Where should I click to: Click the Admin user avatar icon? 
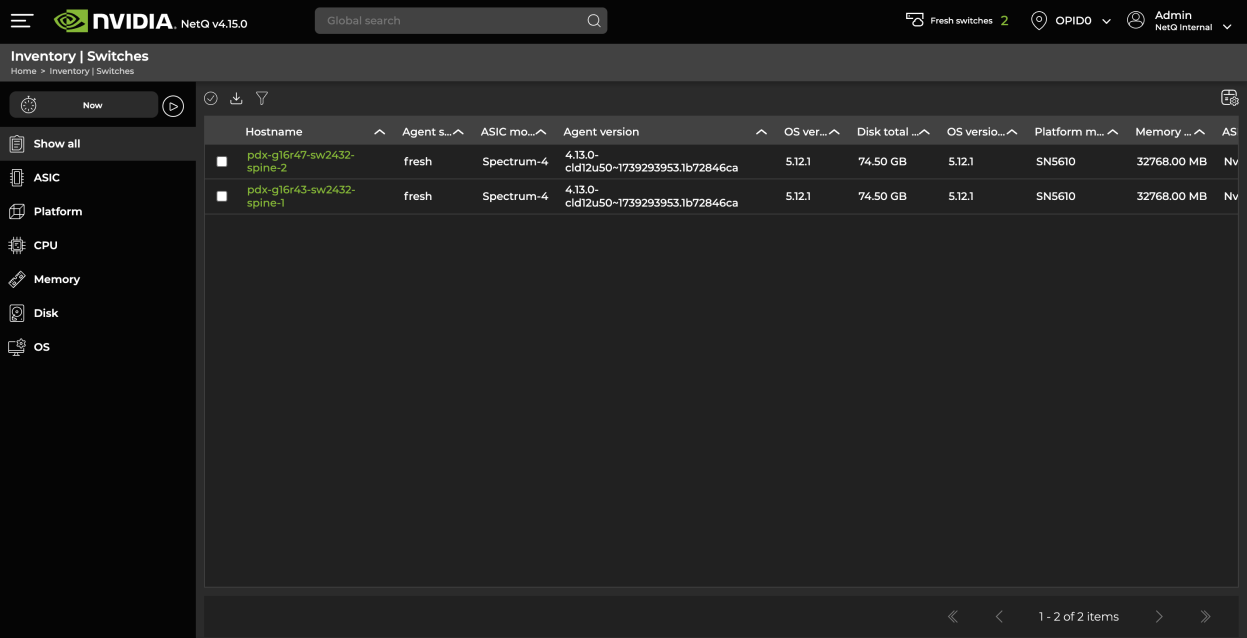click(x=1136, y=20)
